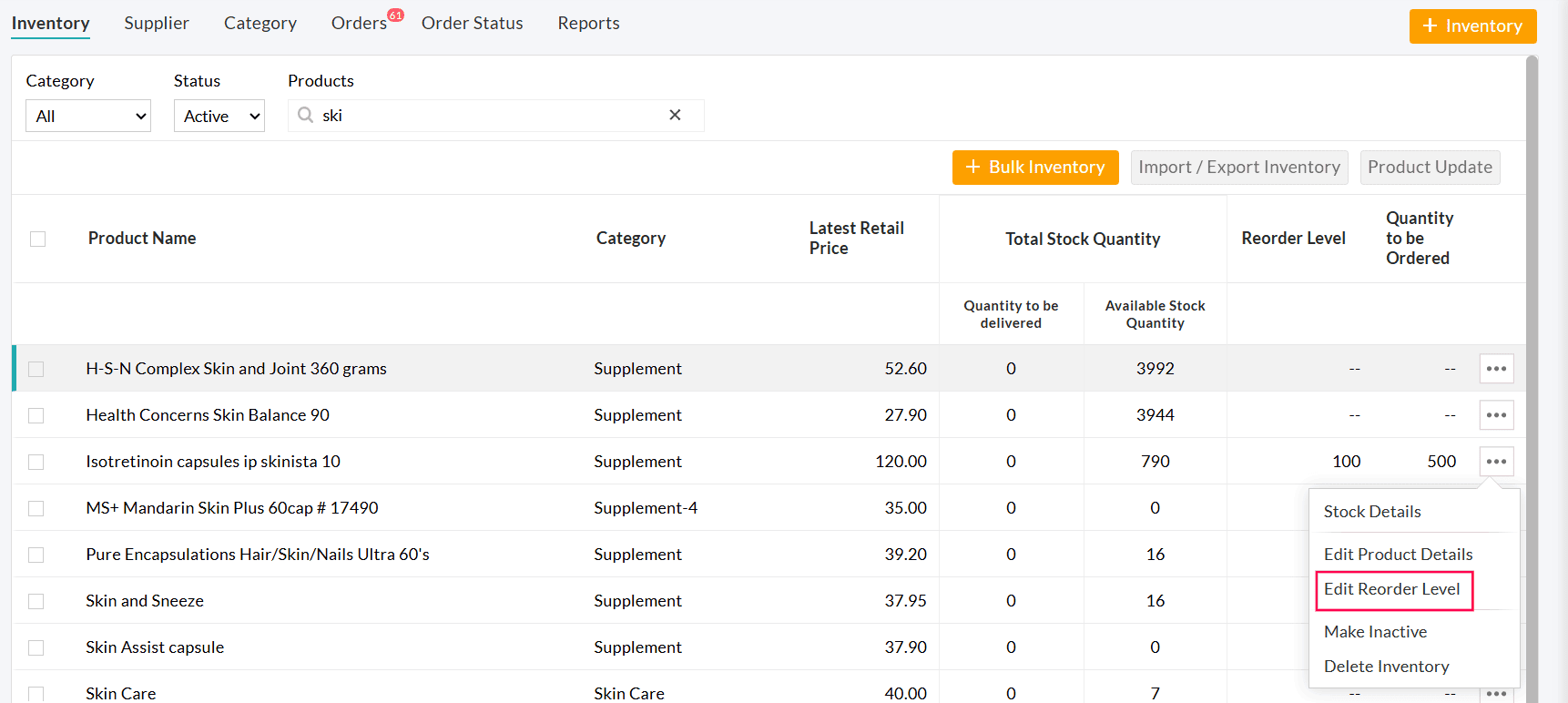Click the plus Bulk Inventory button
Viewport: 1568px width, 703px height.
[x=1034, y=168]
